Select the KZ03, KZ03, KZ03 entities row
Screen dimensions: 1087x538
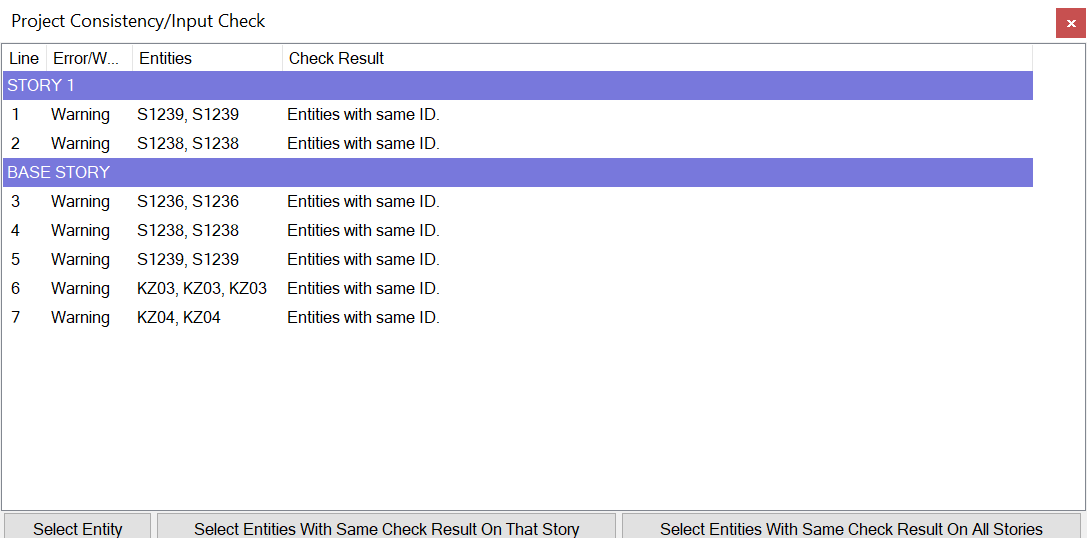(x=202, y=289)
